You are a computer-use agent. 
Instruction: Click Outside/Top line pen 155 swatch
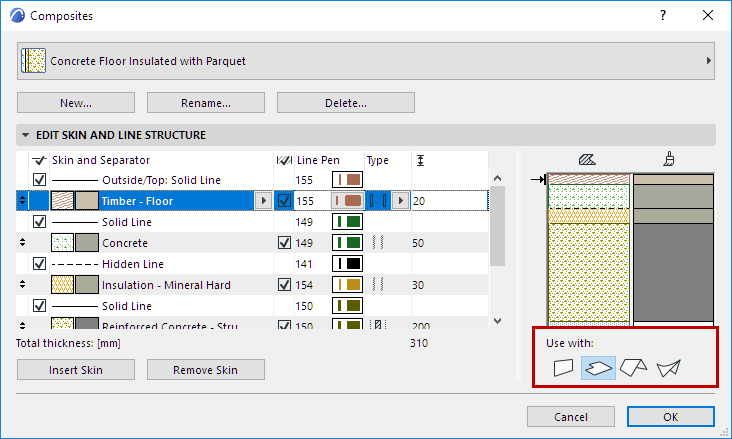[x=347, y=180]
